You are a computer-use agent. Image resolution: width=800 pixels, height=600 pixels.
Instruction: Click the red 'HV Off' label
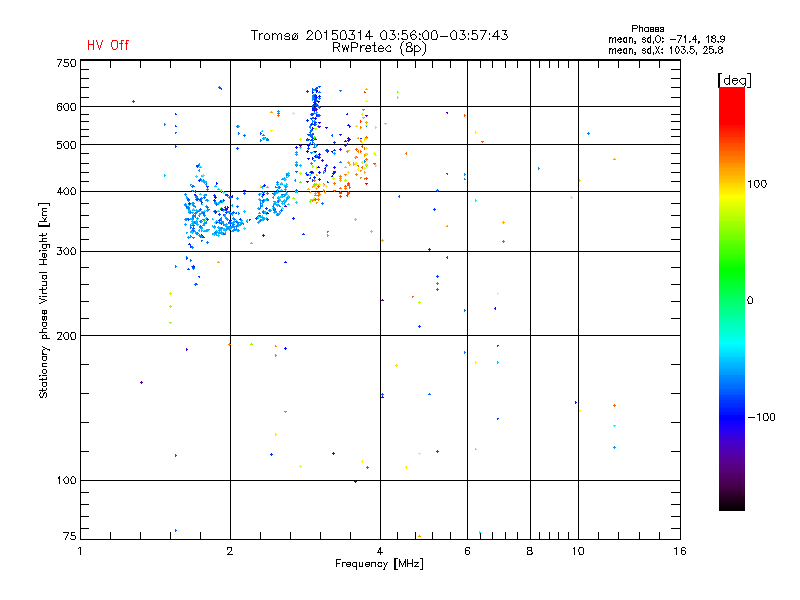tap(108, 45)
